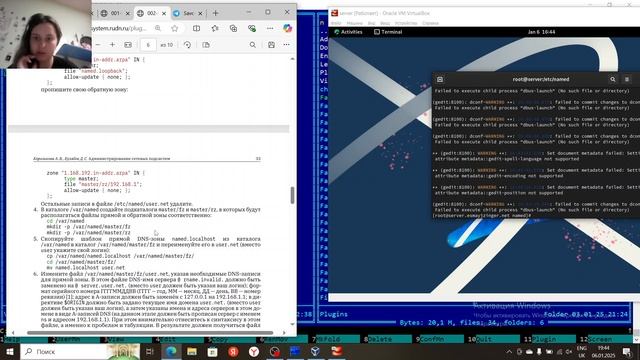This screenshot has width=640, height=360.
Task: Rotate the PDF document
Action: [x=187, y=44]
